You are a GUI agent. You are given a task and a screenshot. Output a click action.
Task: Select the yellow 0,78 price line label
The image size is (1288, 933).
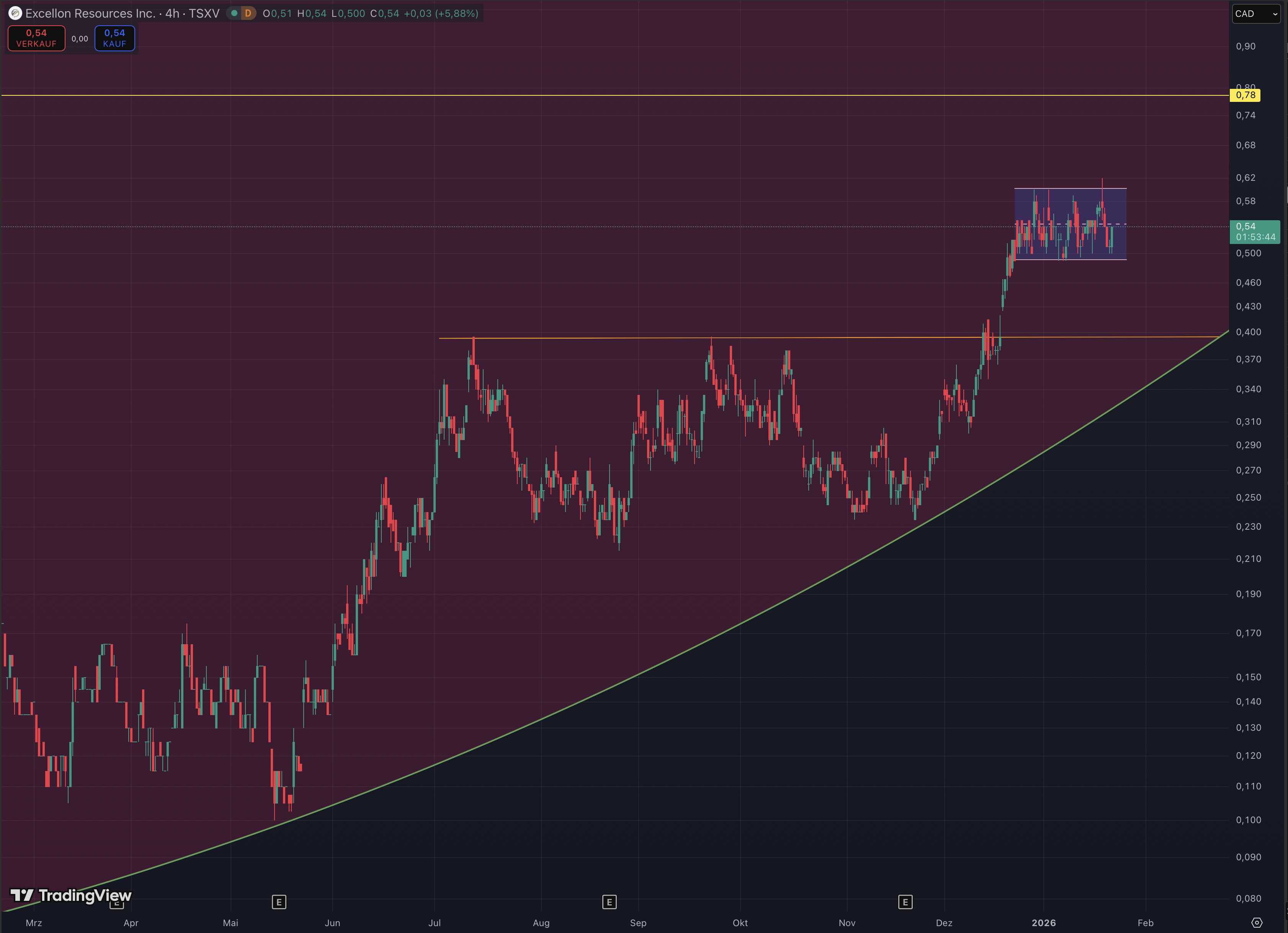(1245, 95)
